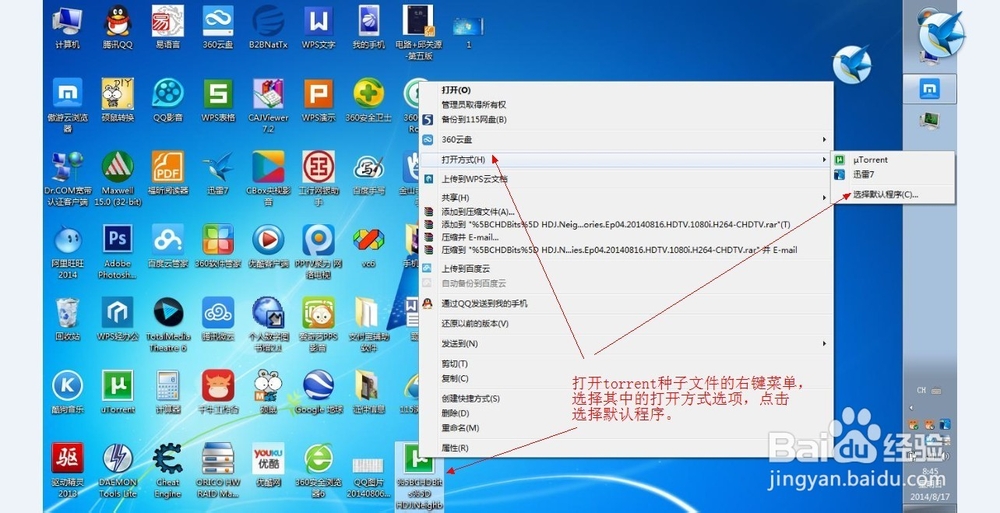Expand the 360云盘 submenu
Image resolution: width=1000 pixels, height=513 pixels.
[626, 139]
